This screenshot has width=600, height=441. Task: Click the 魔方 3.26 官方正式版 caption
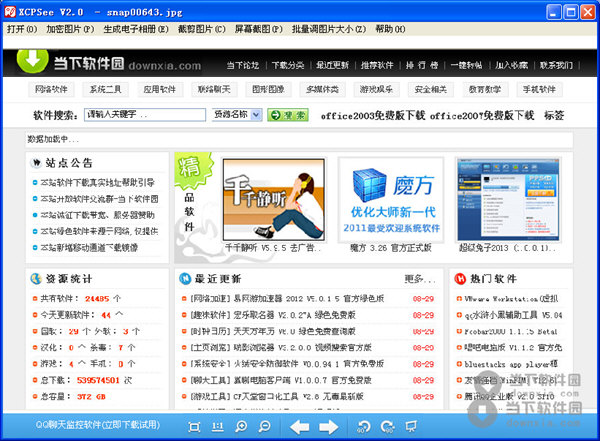(391, 248)
